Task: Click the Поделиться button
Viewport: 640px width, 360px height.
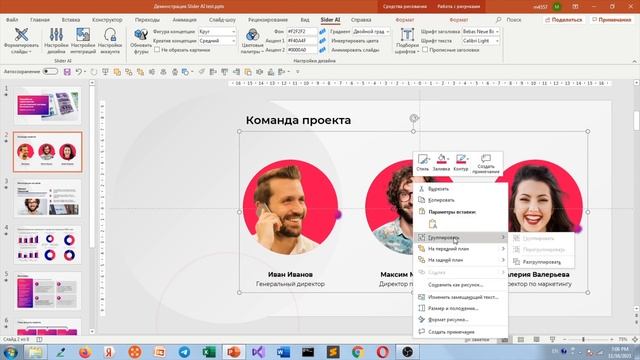Action: tap(564, 20)
